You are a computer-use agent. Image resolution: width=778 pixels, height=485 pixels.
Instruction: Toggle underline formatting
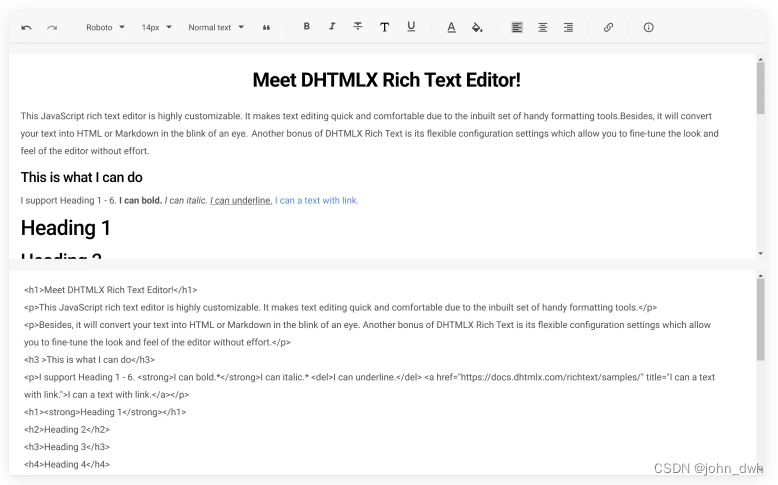tap(411, 27)
